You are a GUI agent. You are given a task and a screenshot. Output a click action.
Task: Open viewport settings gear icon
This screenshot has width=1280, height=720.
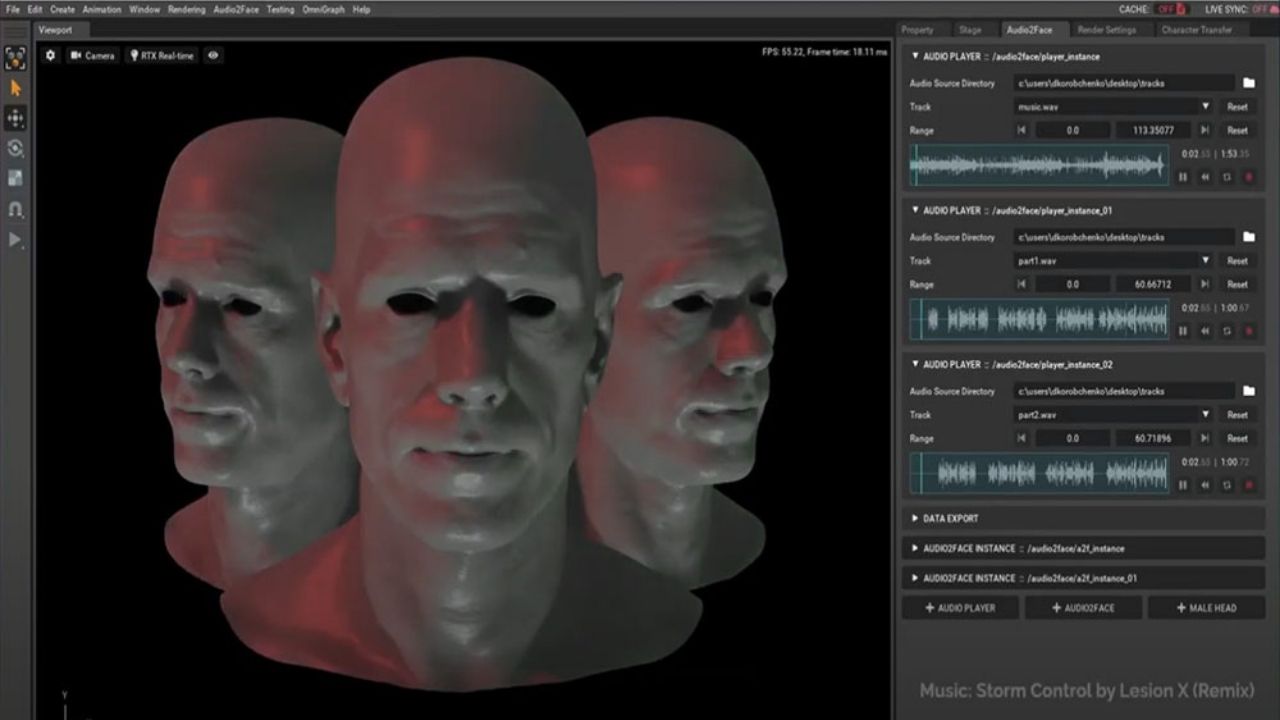(x=51, y=56)
